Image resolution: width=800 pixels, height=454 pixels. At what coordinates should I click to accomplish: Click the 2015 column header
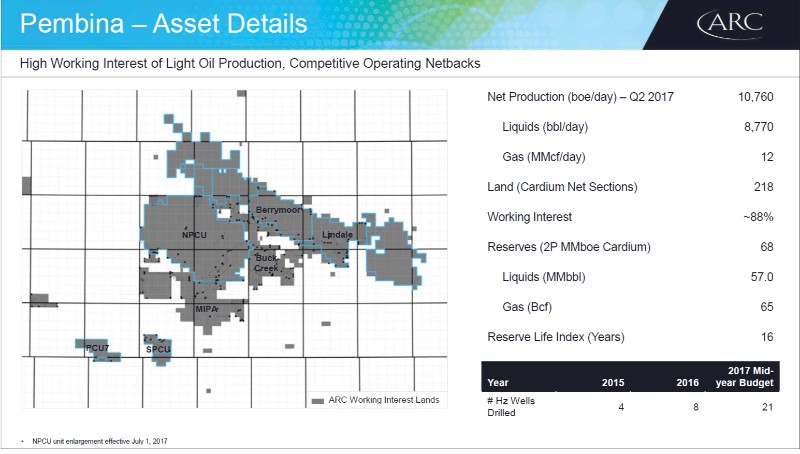click(613, 383)
